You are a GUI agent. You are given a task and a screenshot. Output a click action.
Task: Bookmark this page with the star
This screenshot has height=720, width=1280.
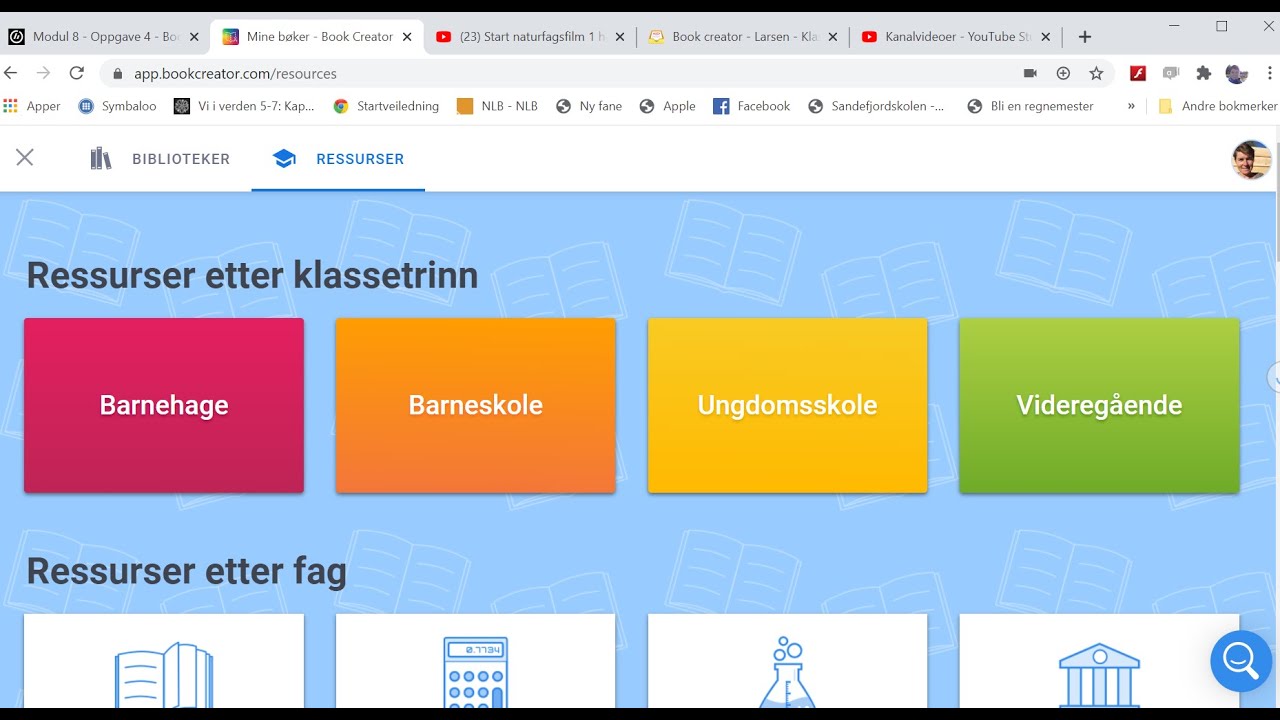[1096, 73]
